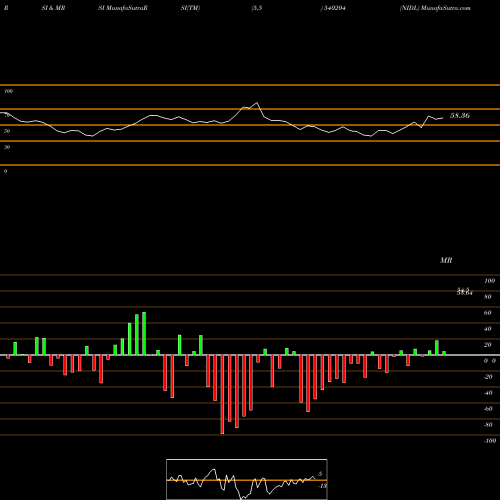Click the "80" label on MR axis
Viewport: 500px width, 500px height.
(488, 297)
